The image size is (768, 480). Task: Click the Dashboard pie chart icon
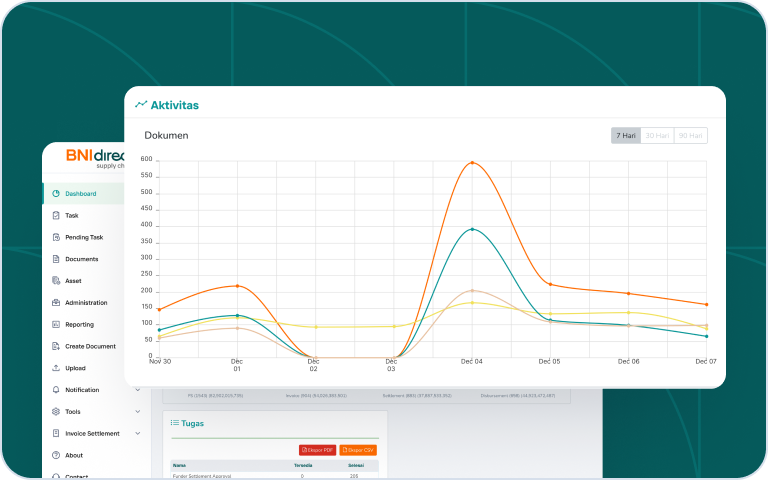56,194
